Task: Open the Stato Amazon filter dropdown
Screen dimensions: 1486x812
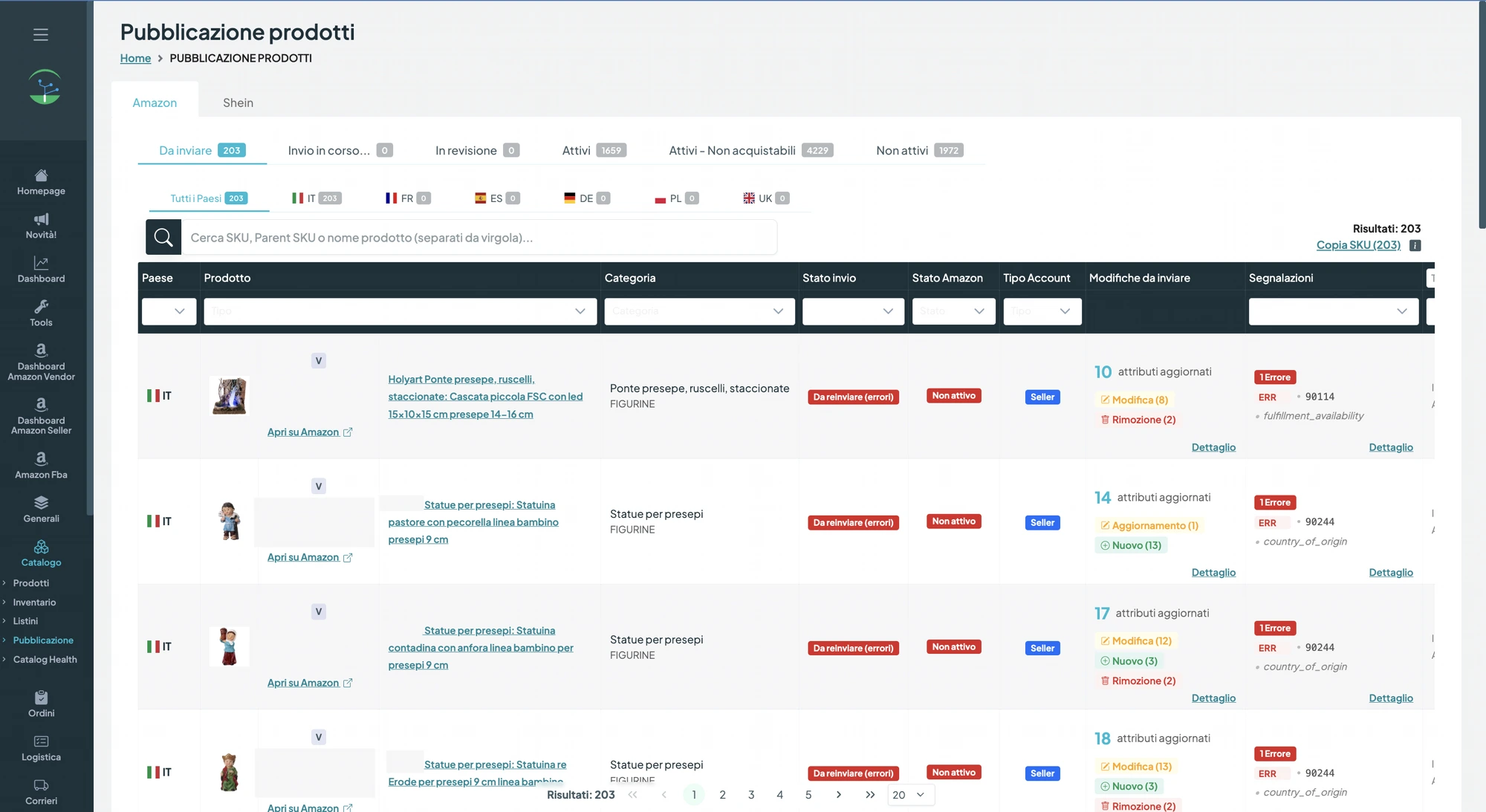Action: (x=954, y=311)
